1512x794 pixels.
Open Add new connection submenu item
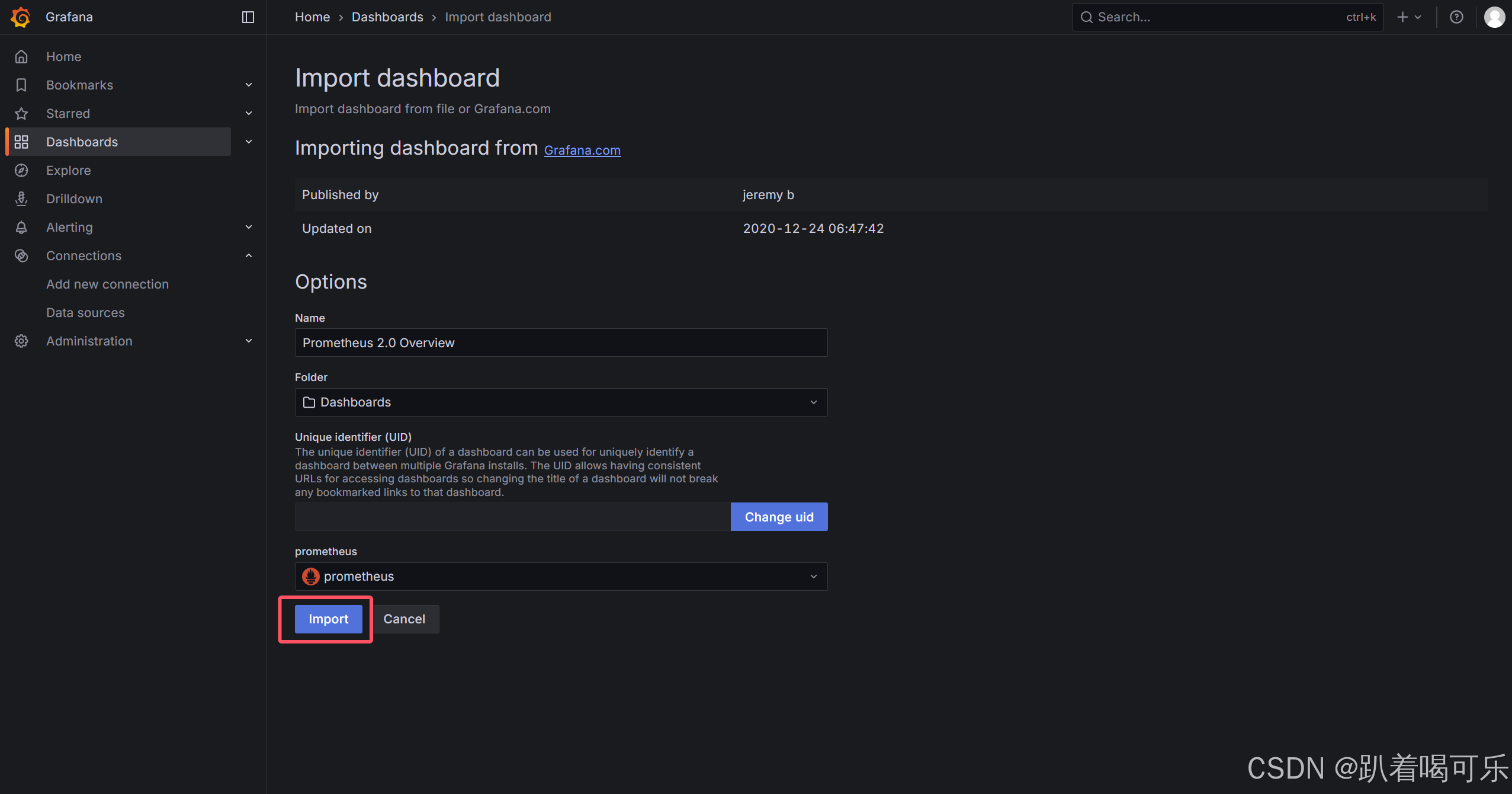(108, 284)
